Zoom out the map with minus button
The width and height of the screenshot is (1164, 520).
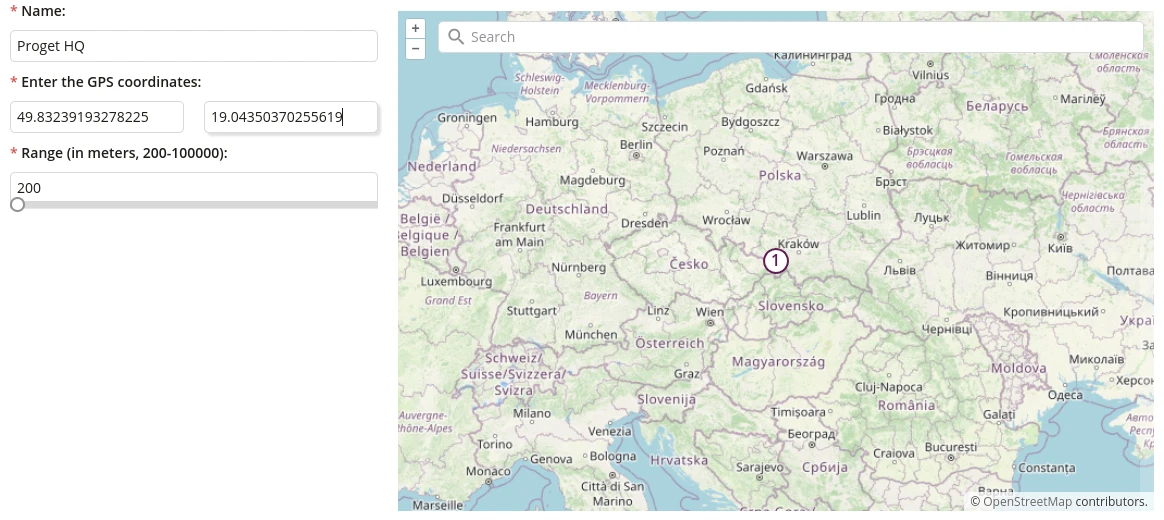[416, 49]
